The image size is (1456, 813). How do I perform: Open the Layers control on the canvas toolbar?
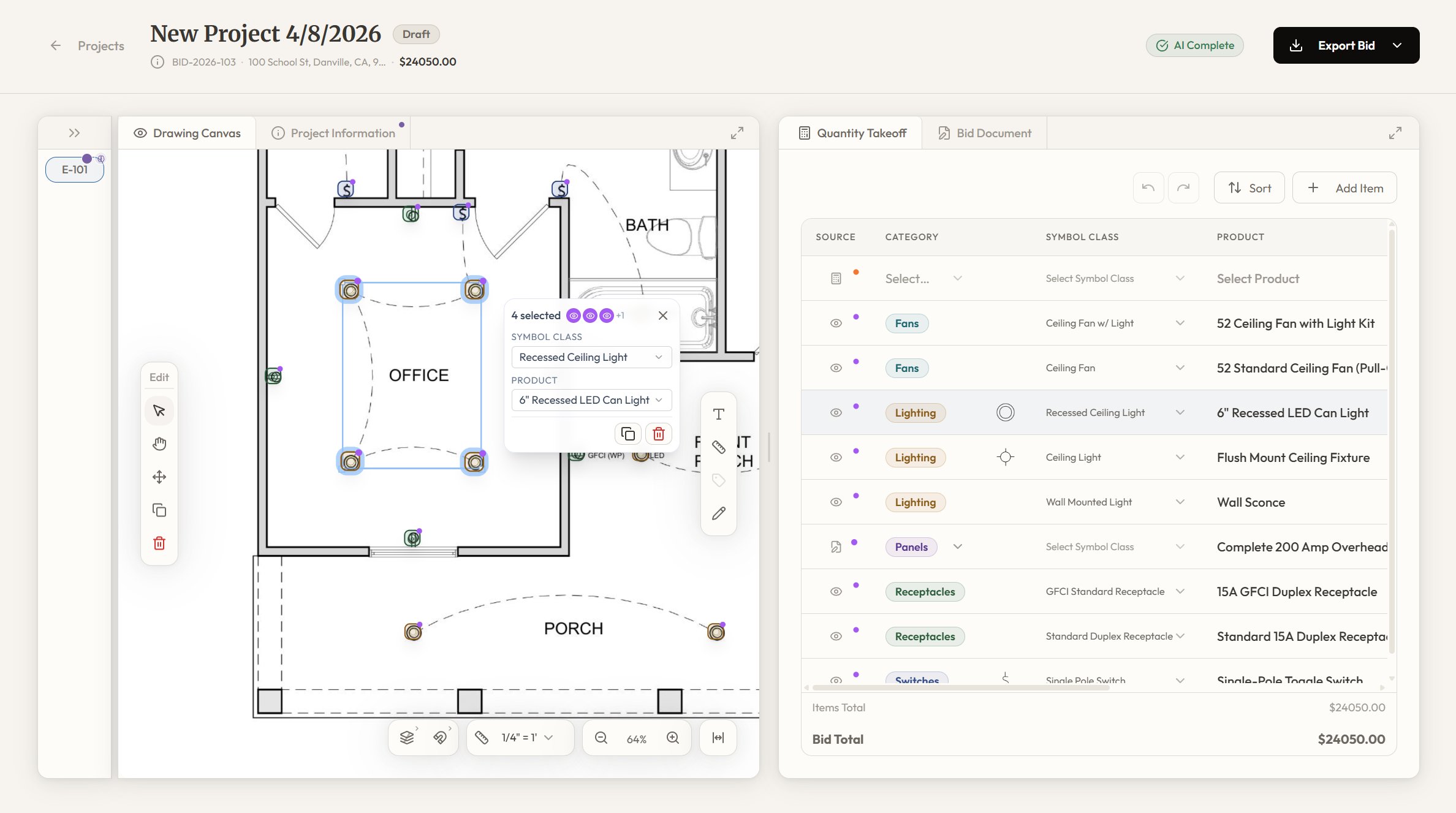coord(408,738)
